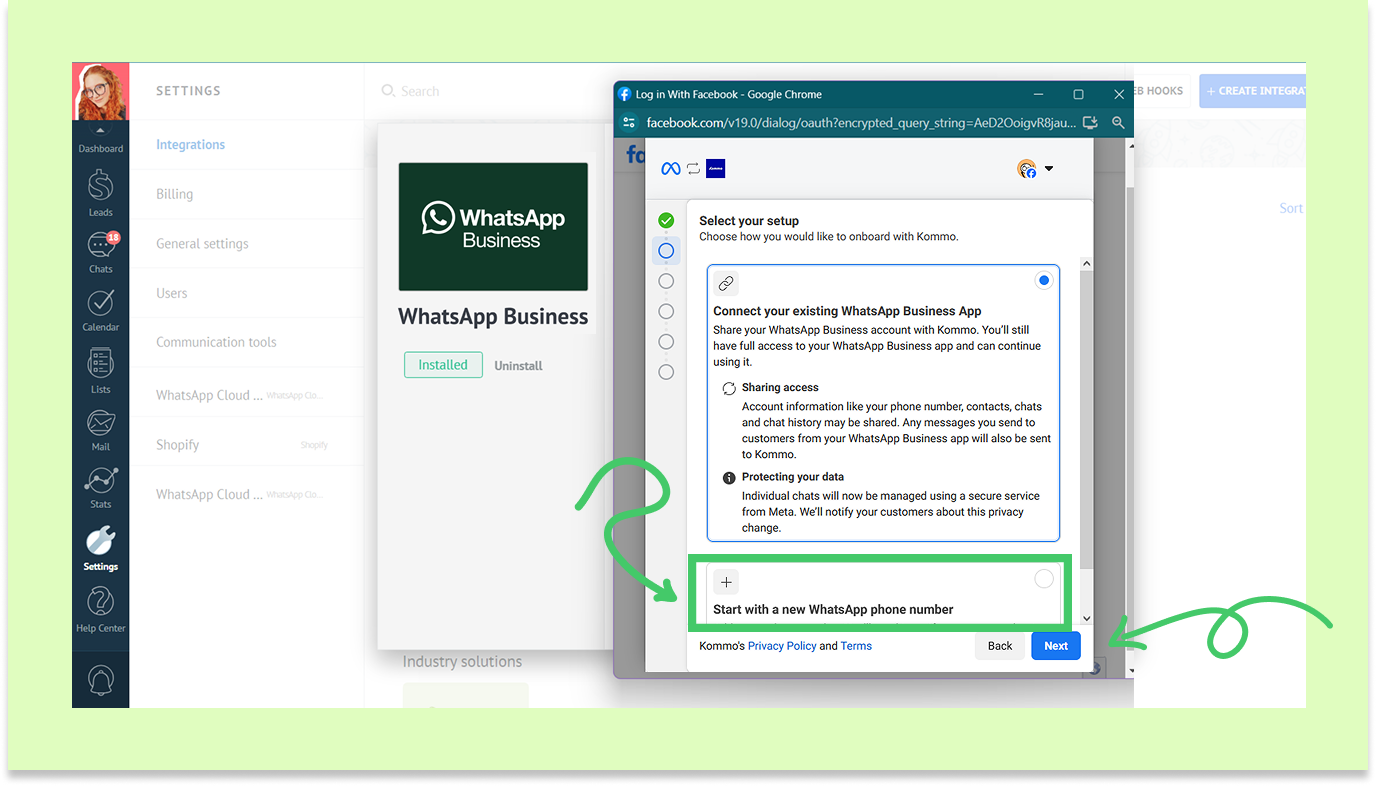Open the Terms link
Image resolution: width=1376 pixels, height=786 pixels.
click(x=856, y=646)
